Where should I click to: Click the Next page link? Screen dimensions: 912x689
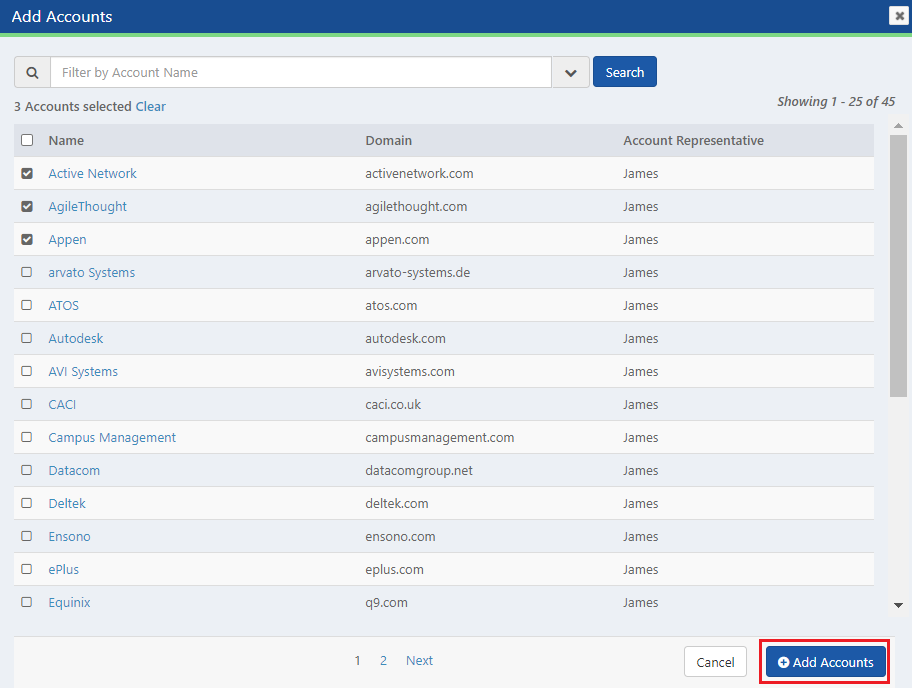click(x=419, y=661)
